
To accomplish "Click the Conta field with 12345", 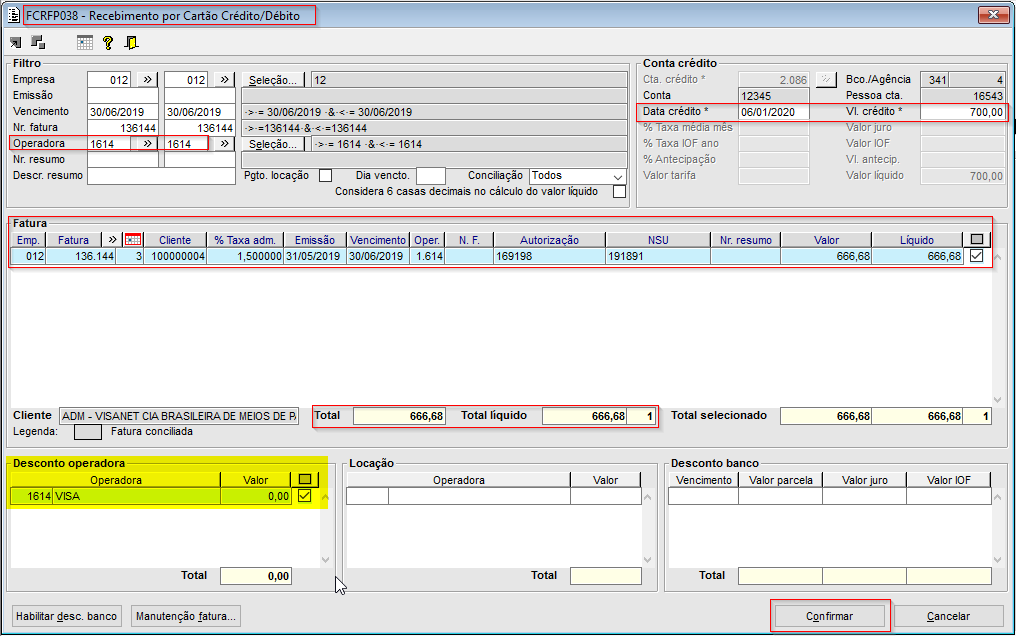I will 774,95.
